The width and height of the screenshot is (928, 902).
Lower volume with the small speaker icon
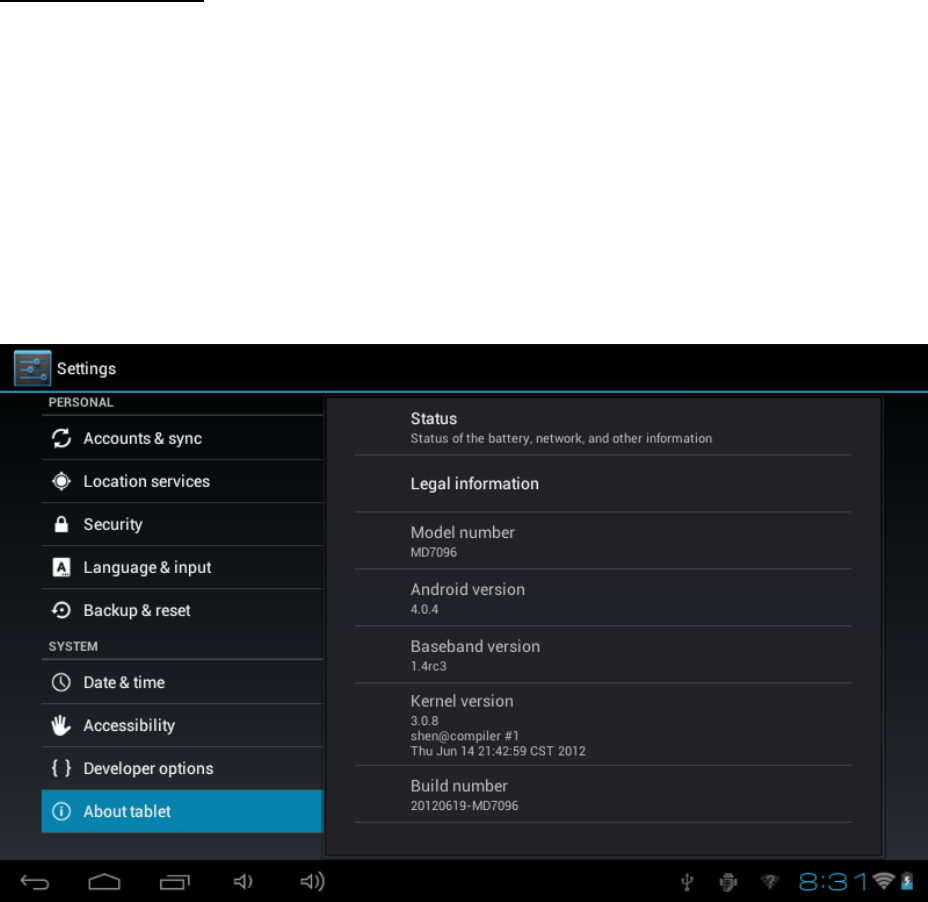click(243, 882)
